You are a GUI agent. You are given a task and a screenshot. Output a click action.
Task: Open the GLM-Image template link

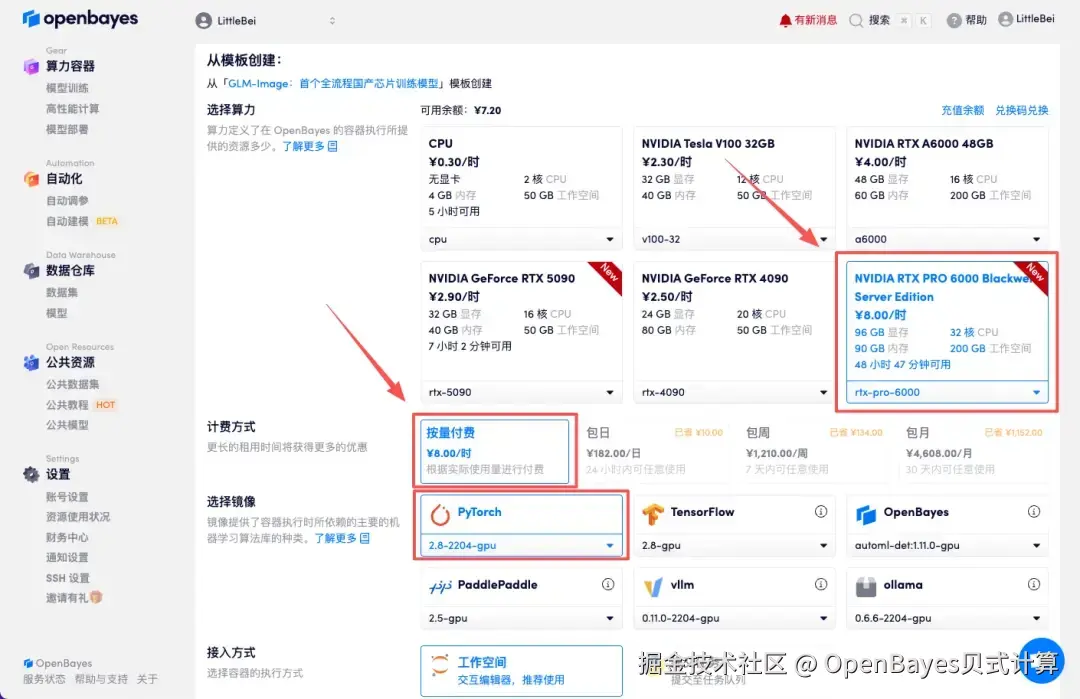click(333, 83)
